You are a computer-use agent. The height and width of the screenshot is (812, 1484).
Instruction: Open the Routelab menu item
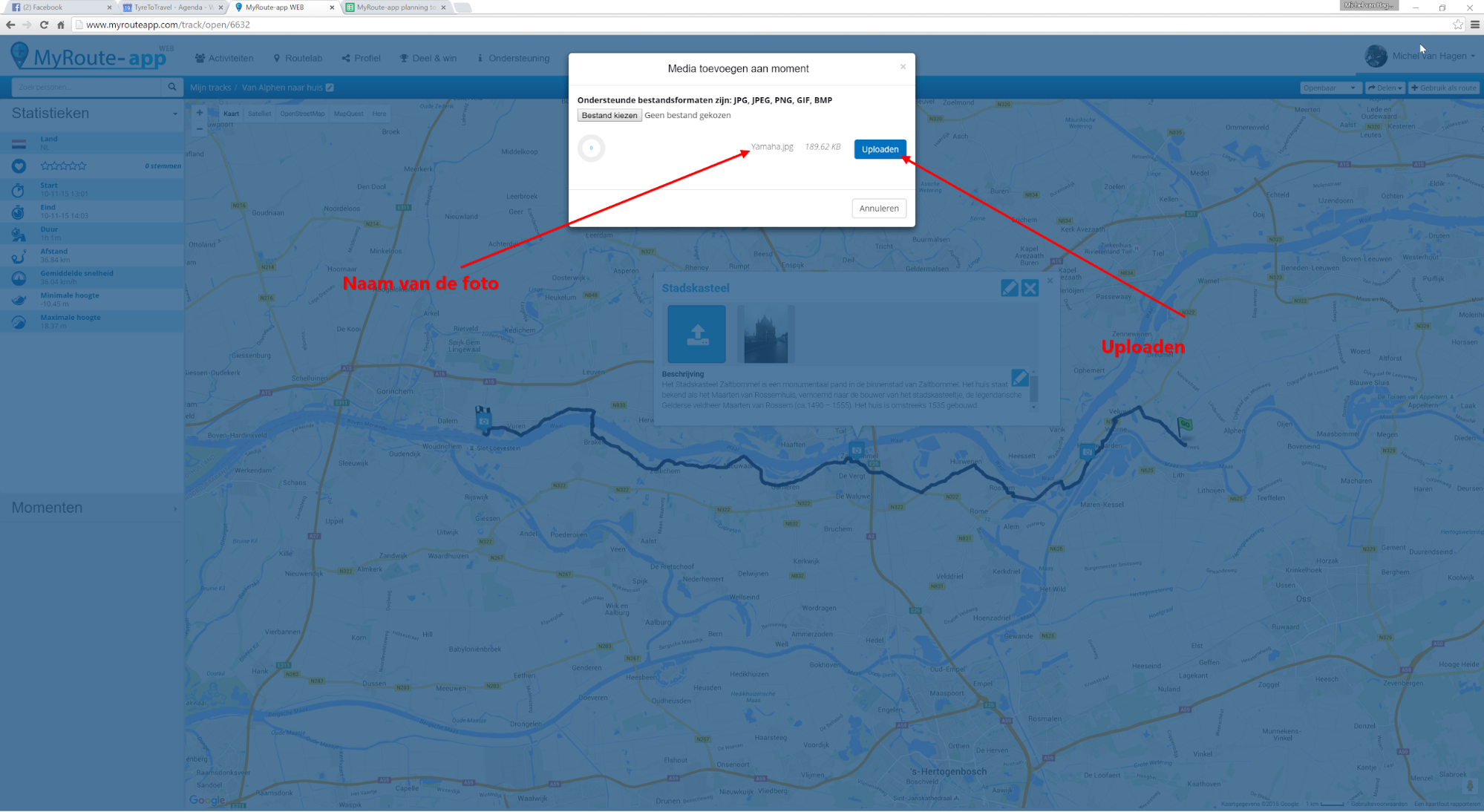298,58
